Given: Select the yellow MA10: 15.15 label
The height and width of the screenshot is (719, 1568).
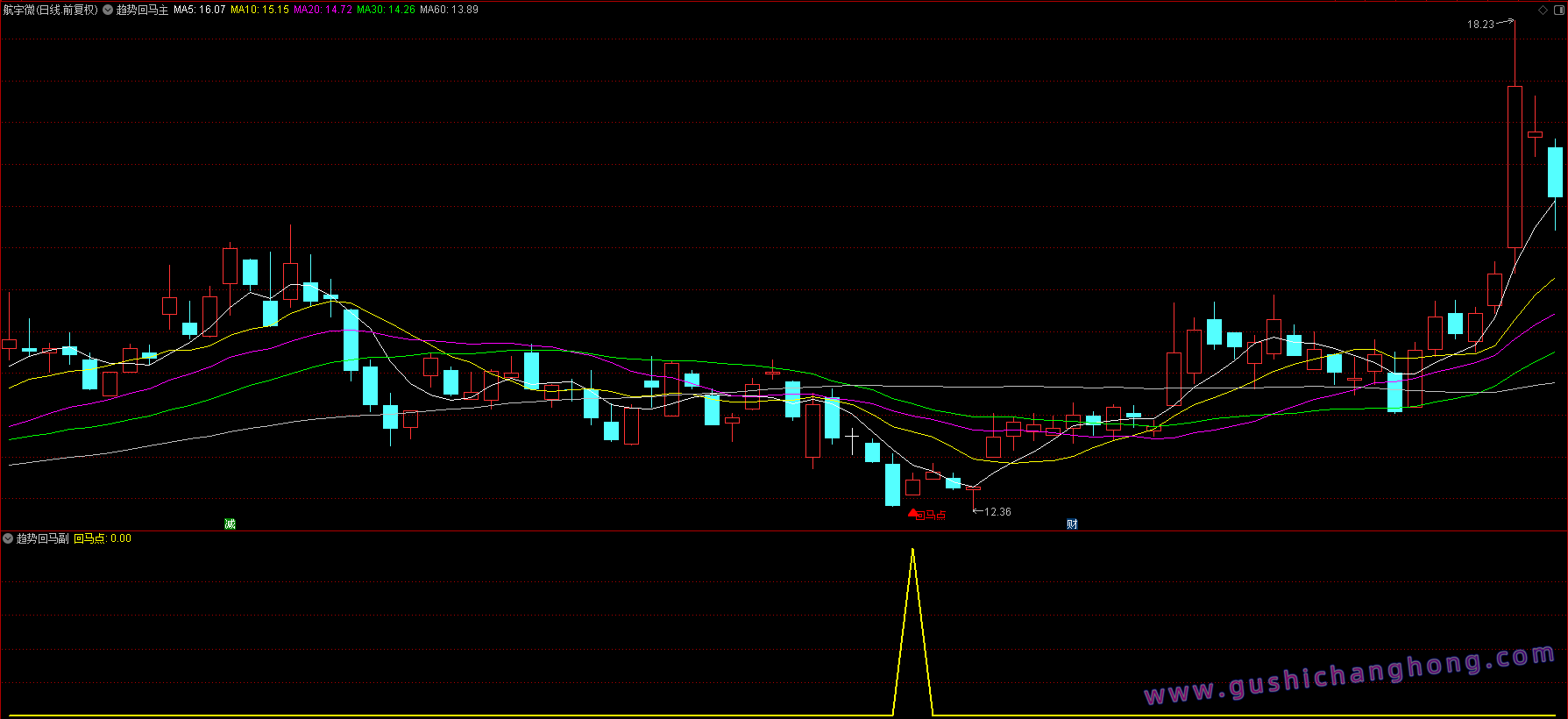Looking at the screenshot, I should tap(259, 10).
